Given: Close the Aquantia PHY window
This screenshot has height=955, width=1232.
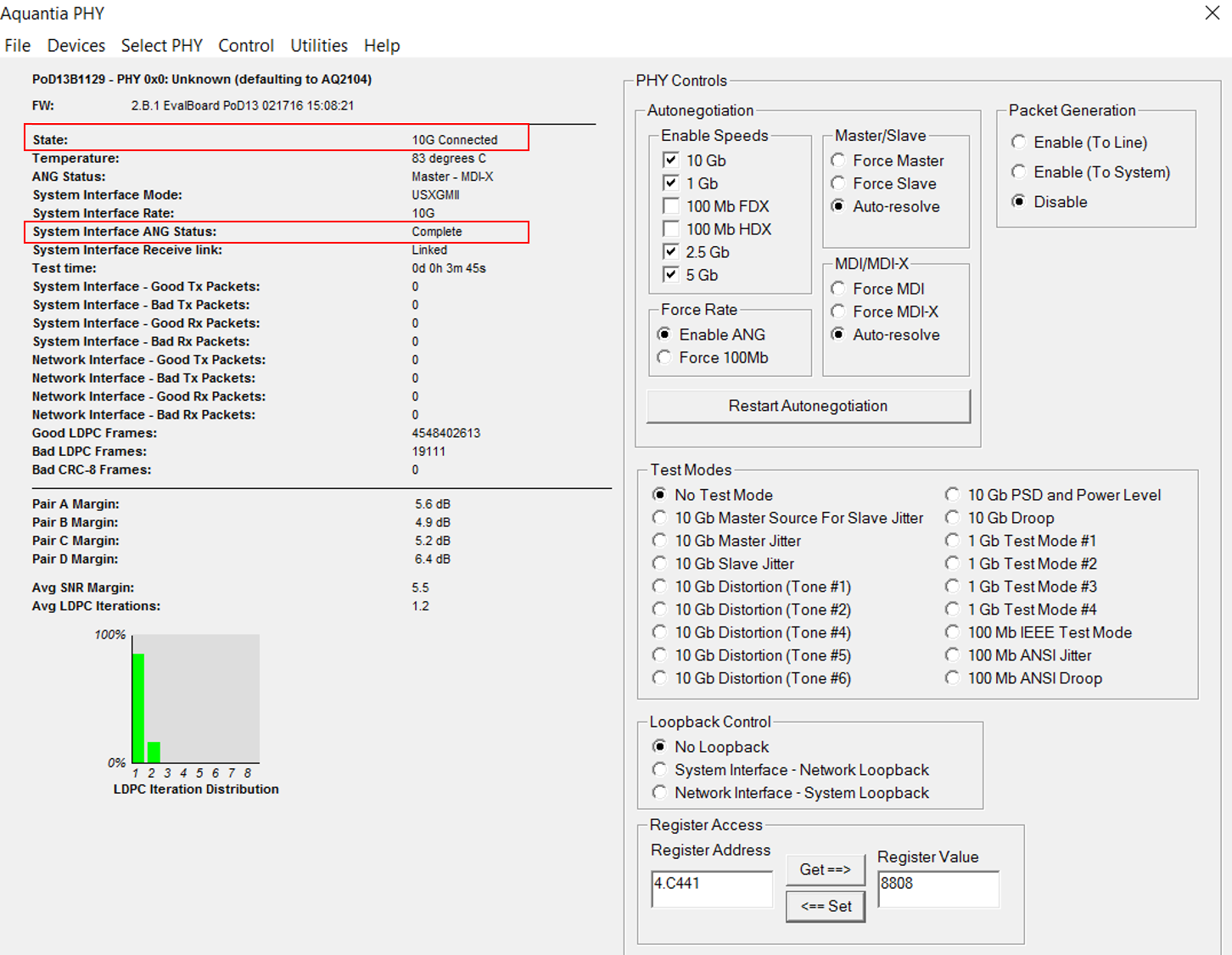Looking at the screenshot, I should [x=1212, y=13].
